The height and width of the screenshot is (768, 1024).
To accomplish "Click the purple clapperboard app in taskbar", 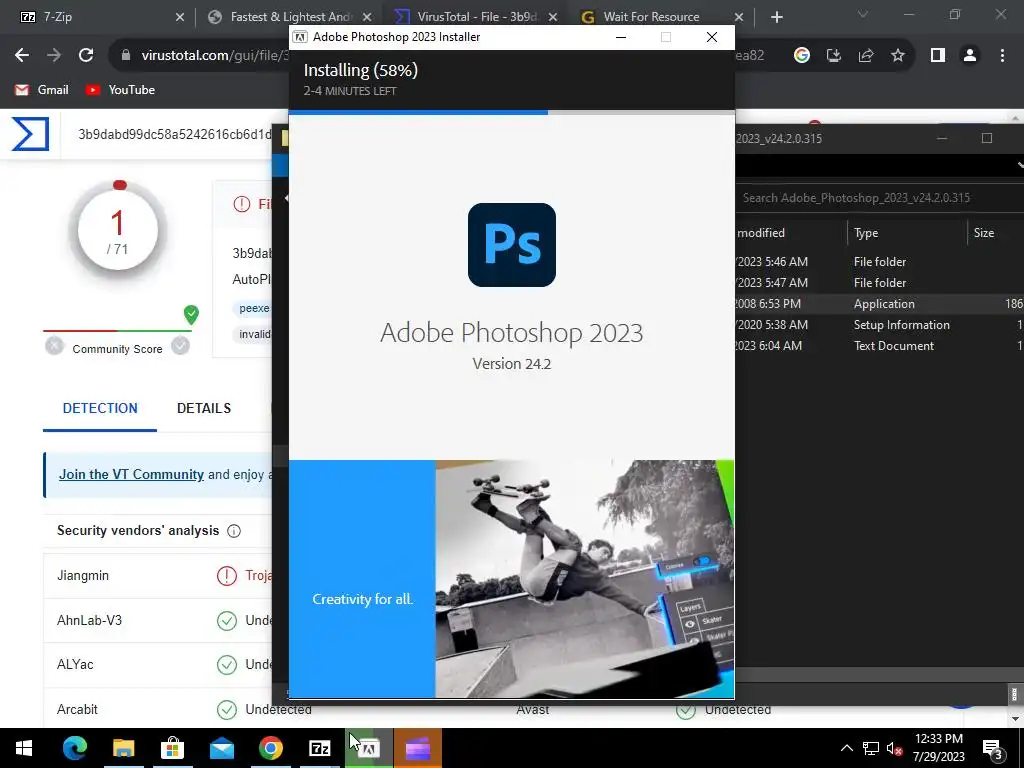I will click(x=418, y=748).
